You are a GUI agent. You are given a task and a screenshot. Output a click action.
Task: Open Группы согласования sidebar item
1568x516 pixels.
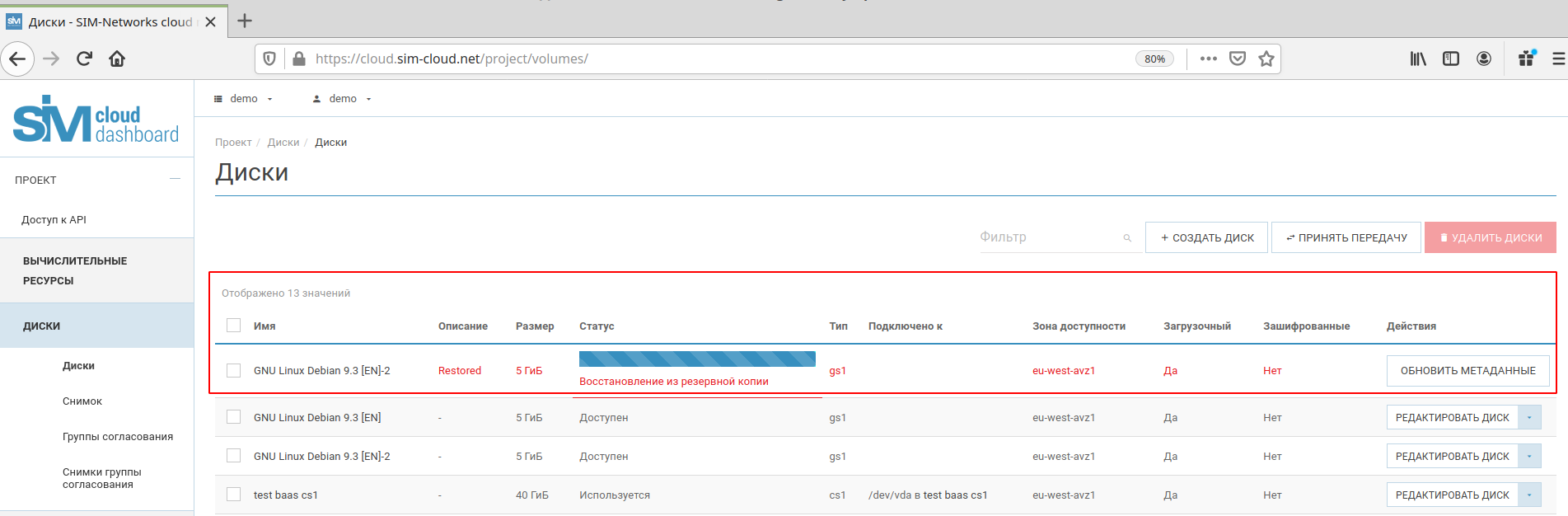point(118,437)
